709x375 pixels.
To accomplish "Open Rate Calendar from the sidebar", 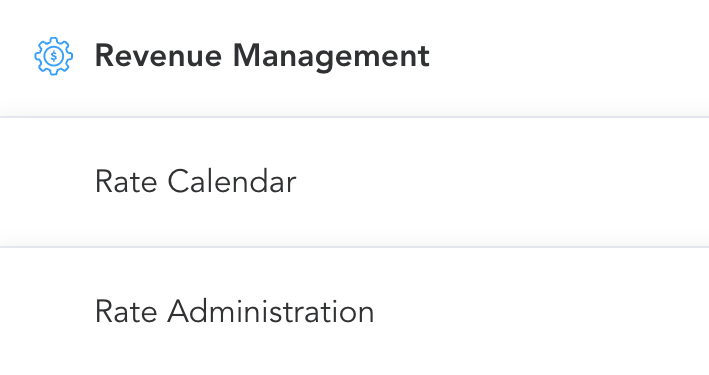I will [x=354, y=182].
